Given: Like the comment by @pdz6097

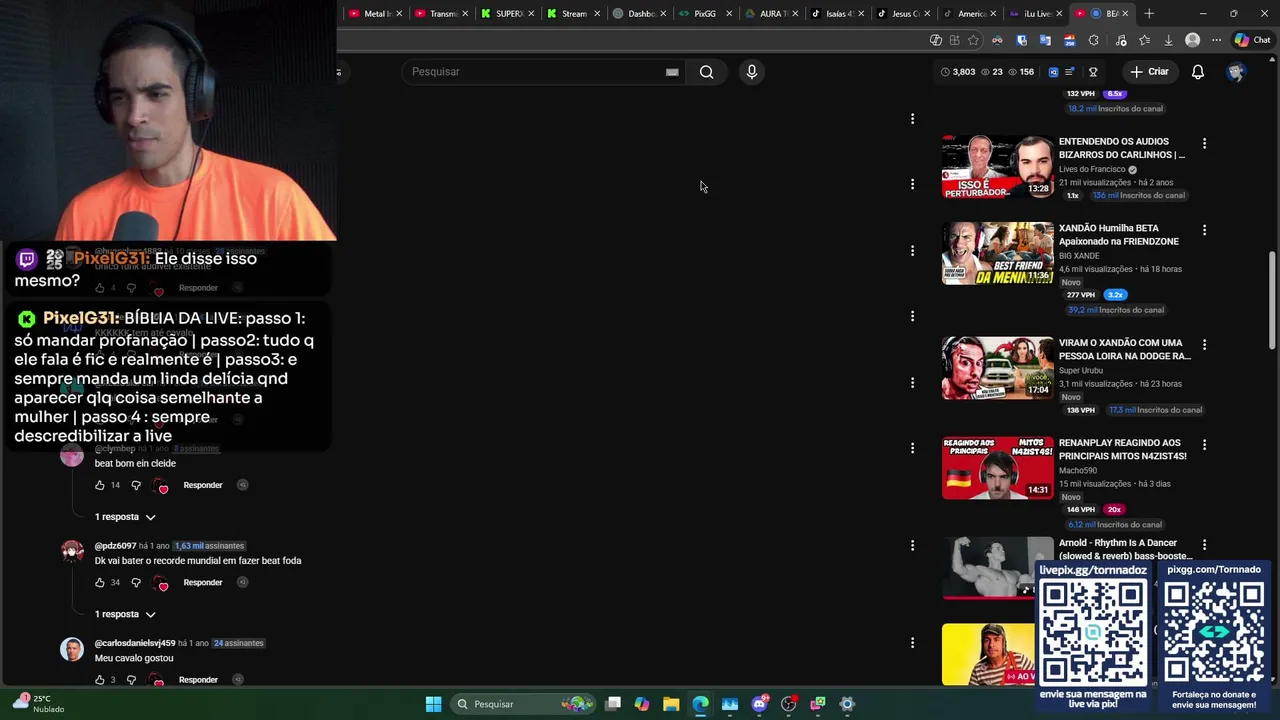Looking at the screenshot, I should pos(99,582).
